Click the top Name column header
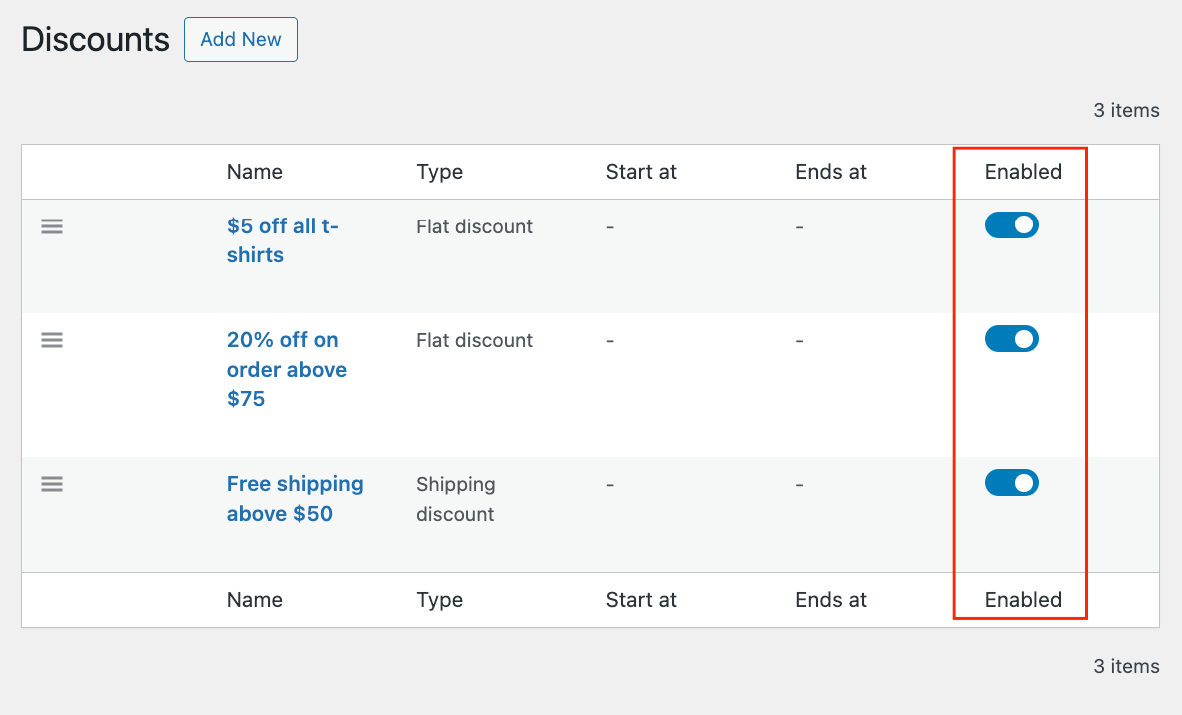 coord(254,172)
